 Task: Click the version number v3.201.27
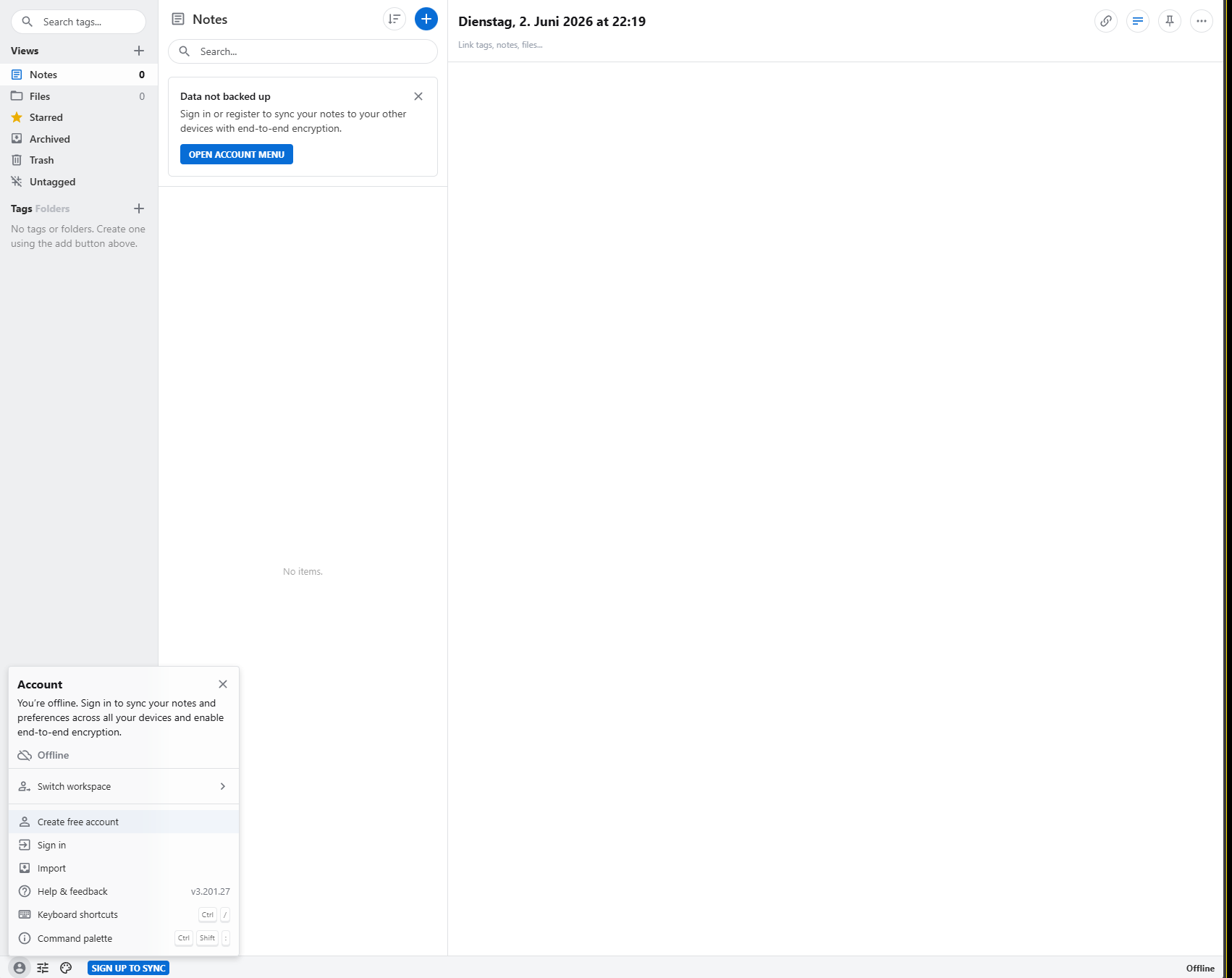click(x=211, y=891)
